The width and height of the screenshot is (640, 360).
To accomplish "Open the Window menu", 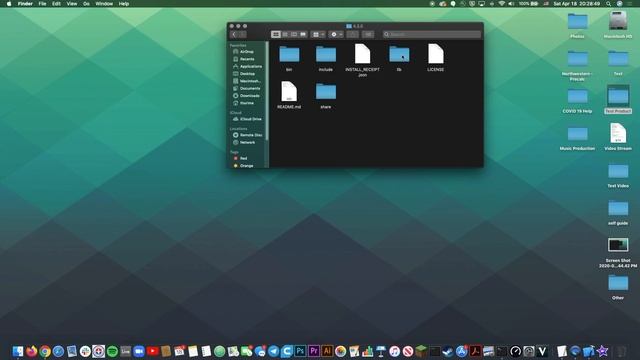I will (x=104, y=4).
